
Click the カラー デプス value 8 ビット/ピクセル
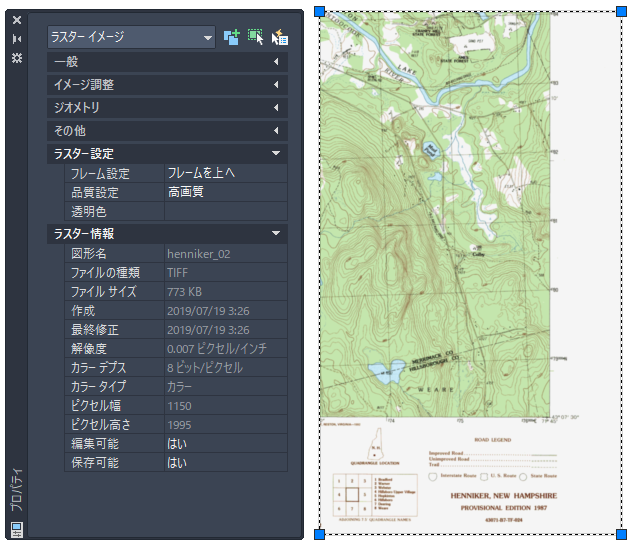tap(226, 367)
